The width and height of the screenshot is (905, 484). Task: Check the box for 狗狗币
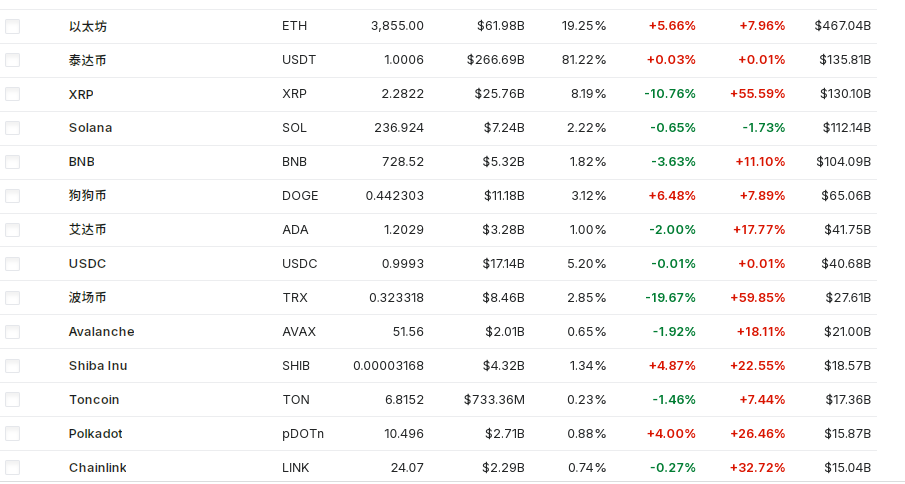click(12, 196)
